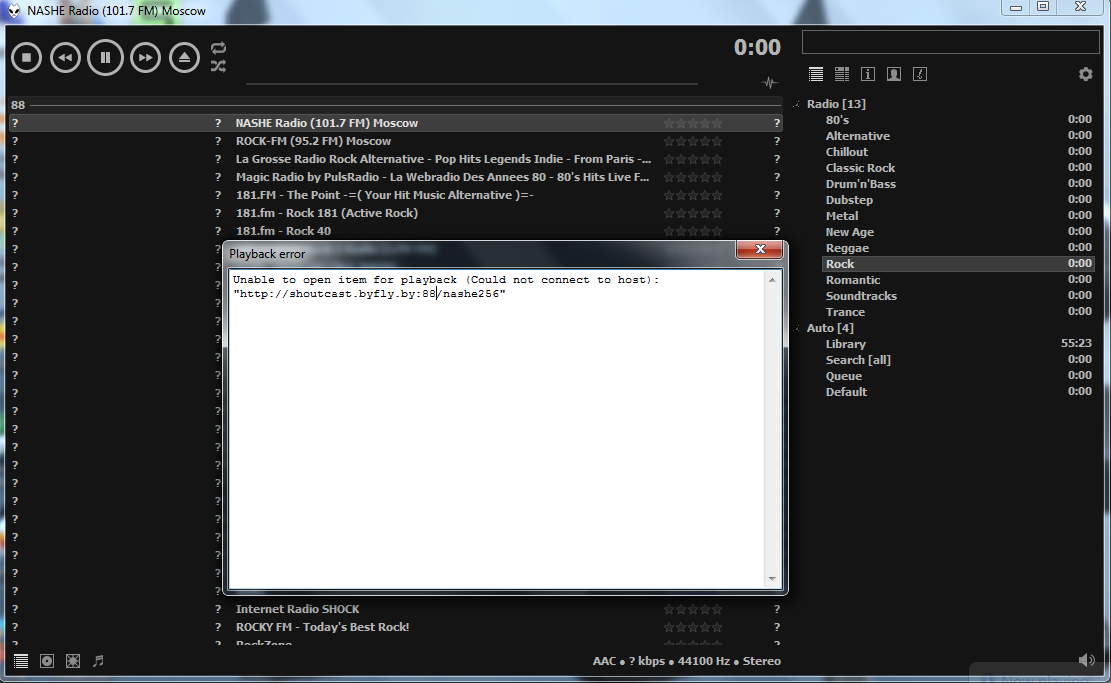Toggle repeat playback mode

click(218, 48)
